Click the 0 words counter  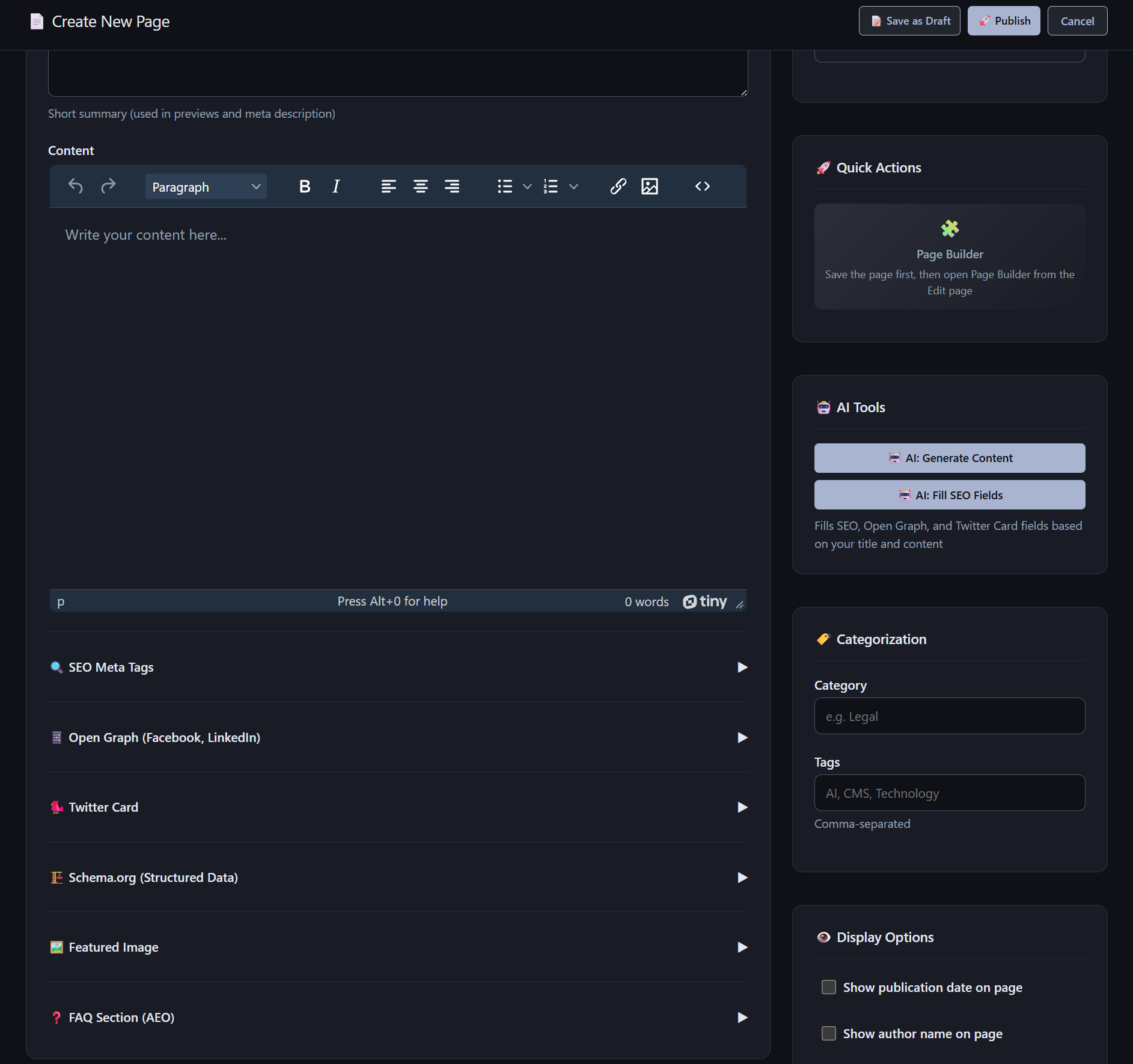click(x=647, y=601)
